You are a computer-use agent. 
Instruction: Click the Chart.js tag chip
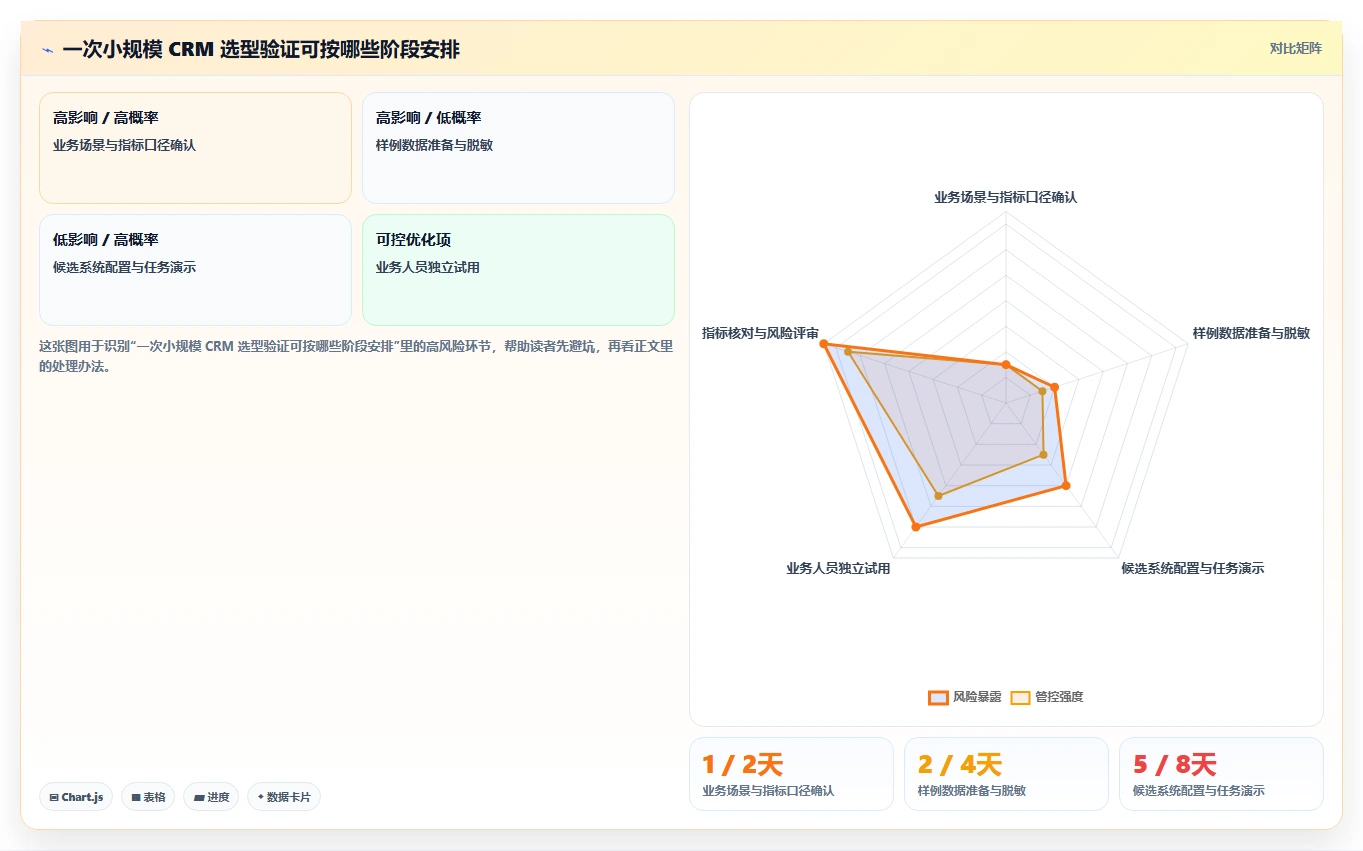pos(76,797)
